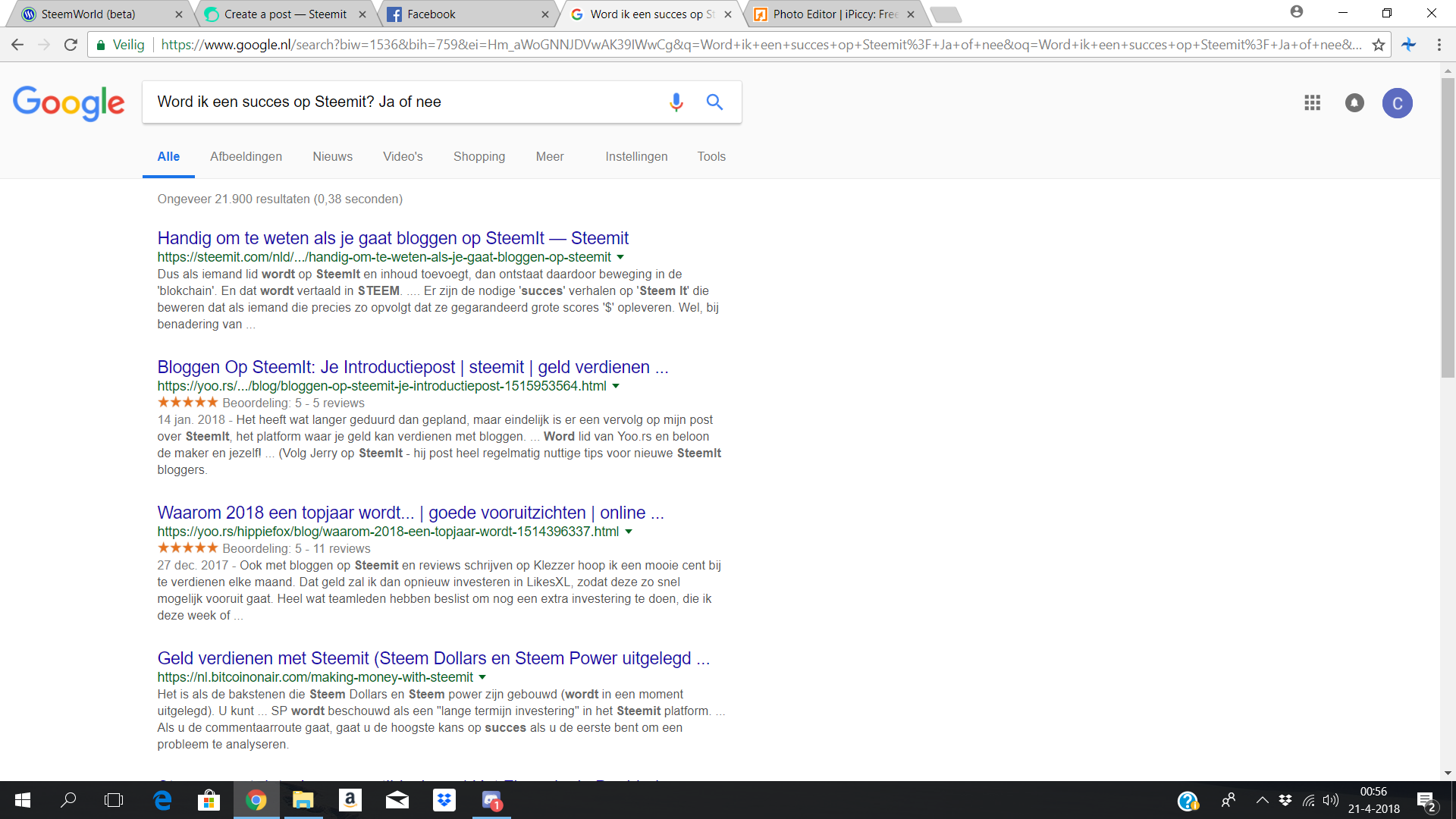Click the page vertical scrollbar thumb

pos(1448,227)
